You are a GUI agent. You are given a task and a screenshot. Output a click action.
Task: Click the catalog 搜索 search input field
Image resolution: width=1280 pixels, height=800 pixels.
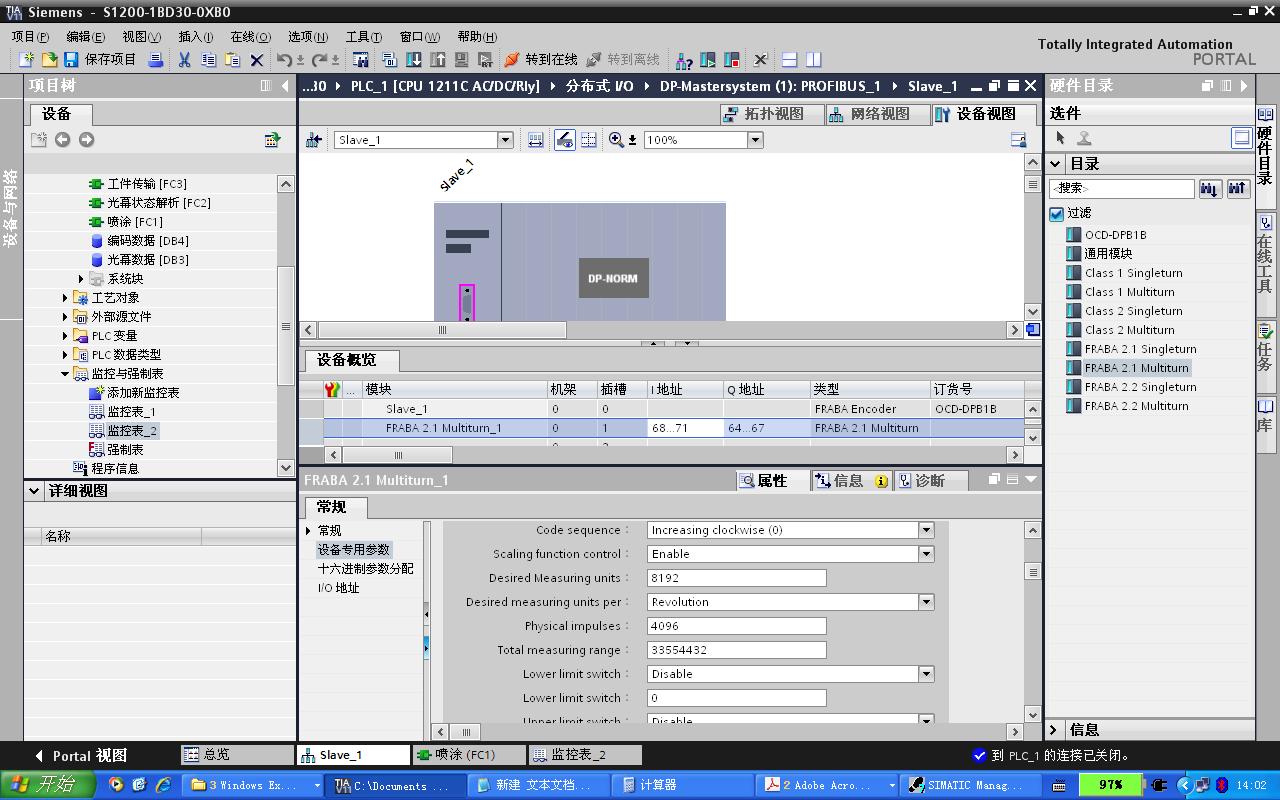tap(1121, 188)
